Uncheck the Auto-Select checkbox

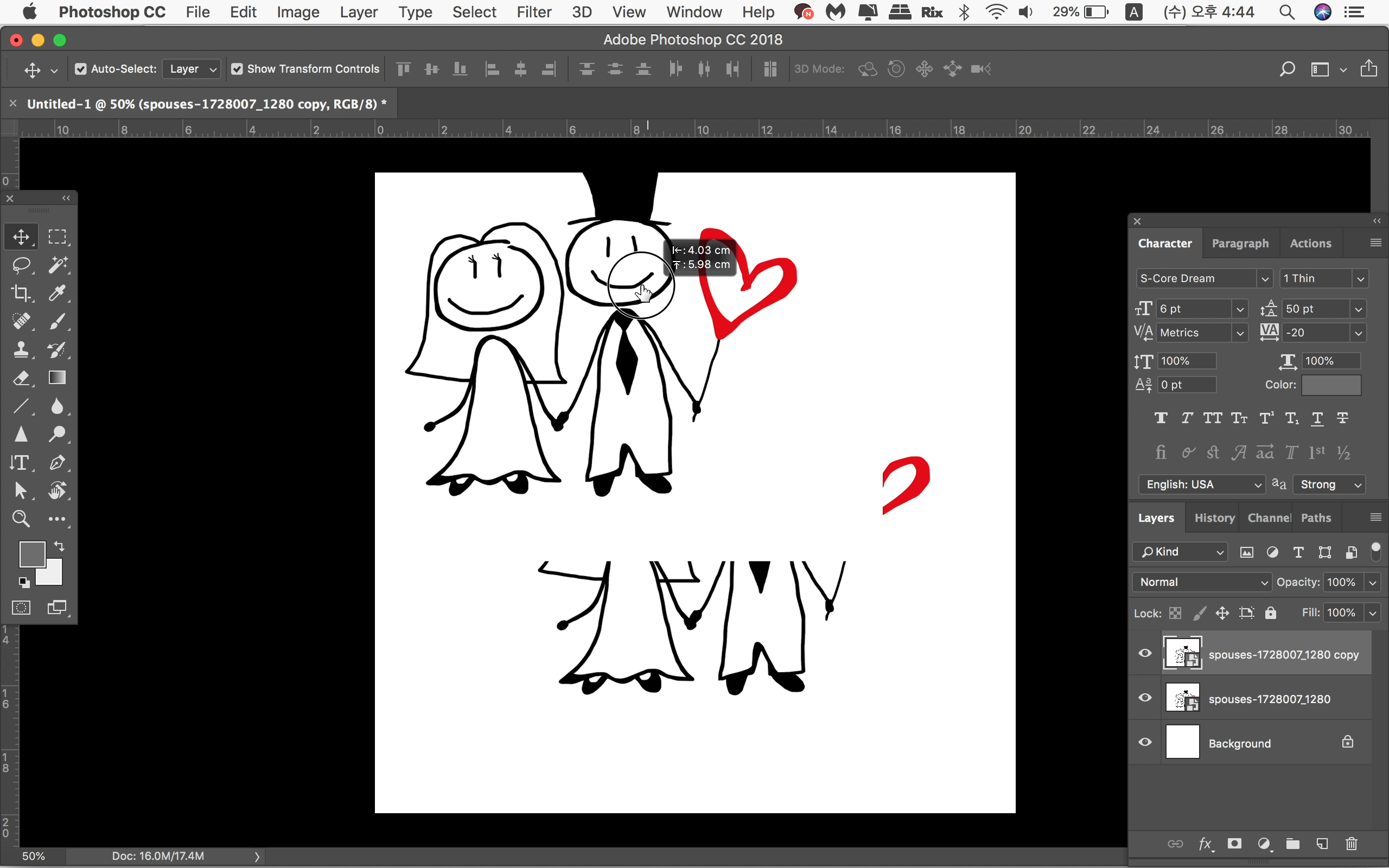tap(81, 69)
